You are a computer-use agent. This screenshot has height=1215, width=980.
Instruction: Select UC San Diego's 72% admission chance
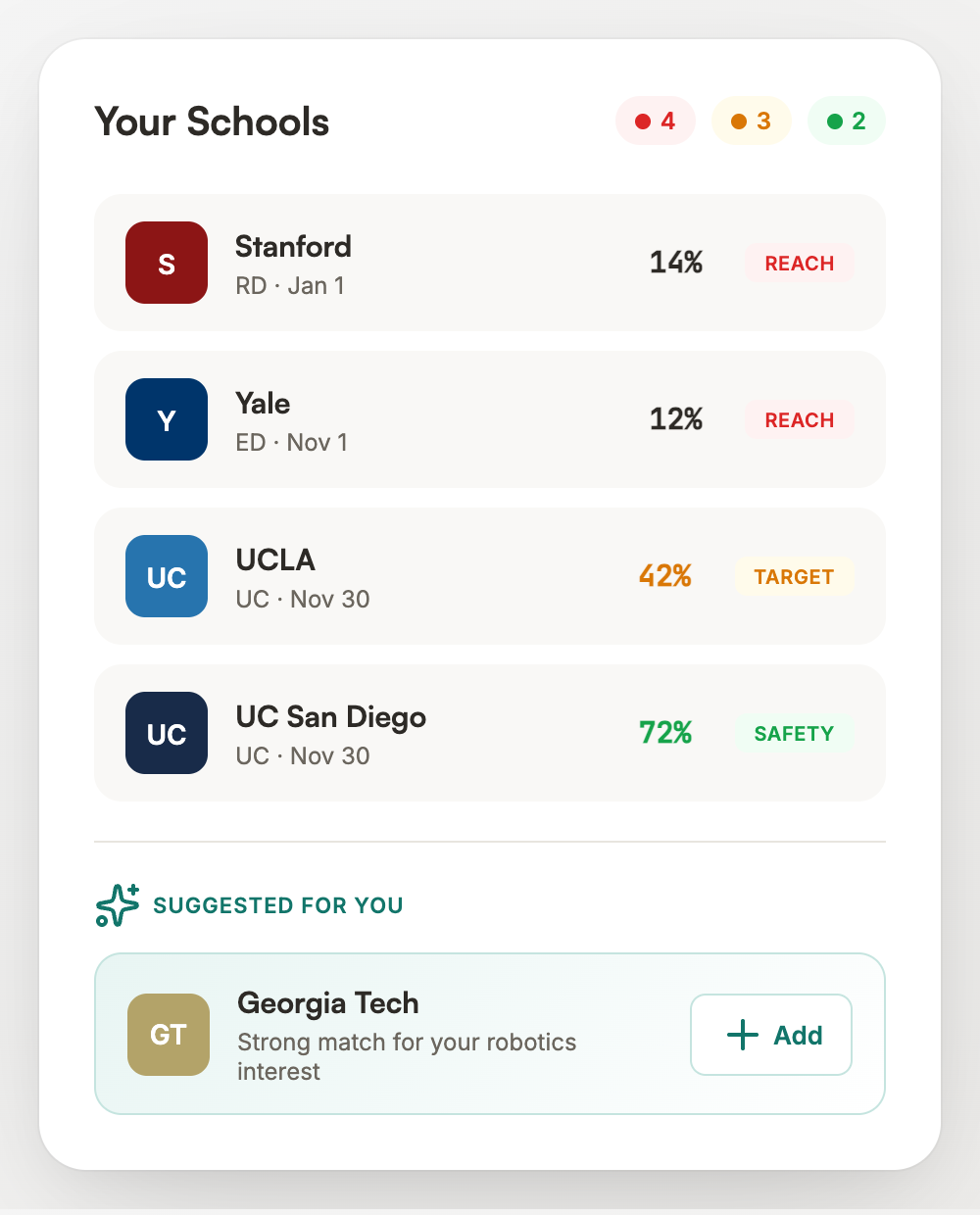(x=665, y=733)
